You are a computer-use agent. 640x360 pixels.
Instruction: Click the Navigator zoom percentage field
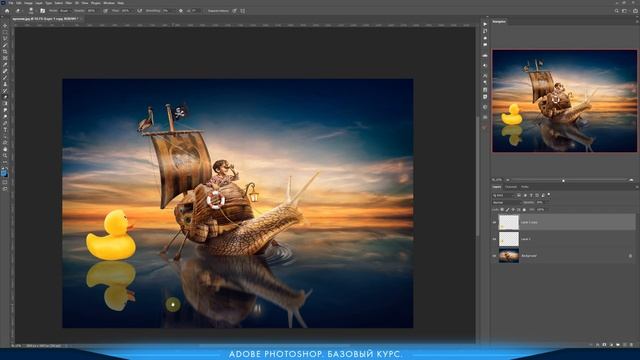click(x=497, y=180)
